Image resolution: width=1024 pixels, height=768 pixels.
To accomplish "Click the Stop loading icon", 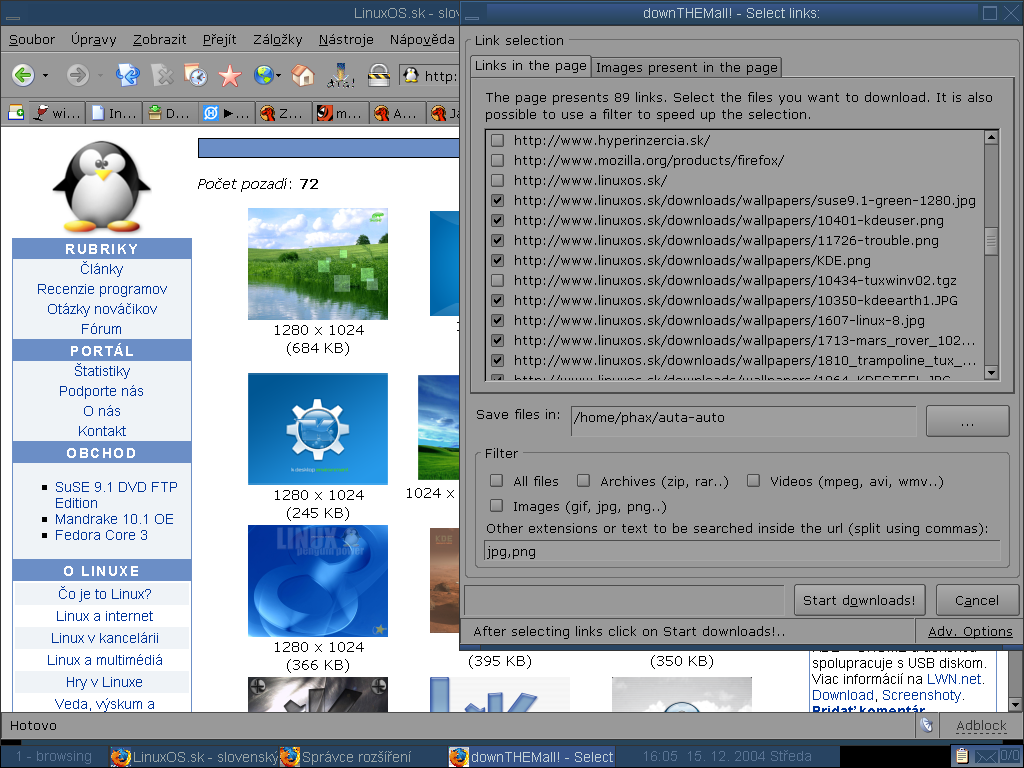I will [162, 76].
